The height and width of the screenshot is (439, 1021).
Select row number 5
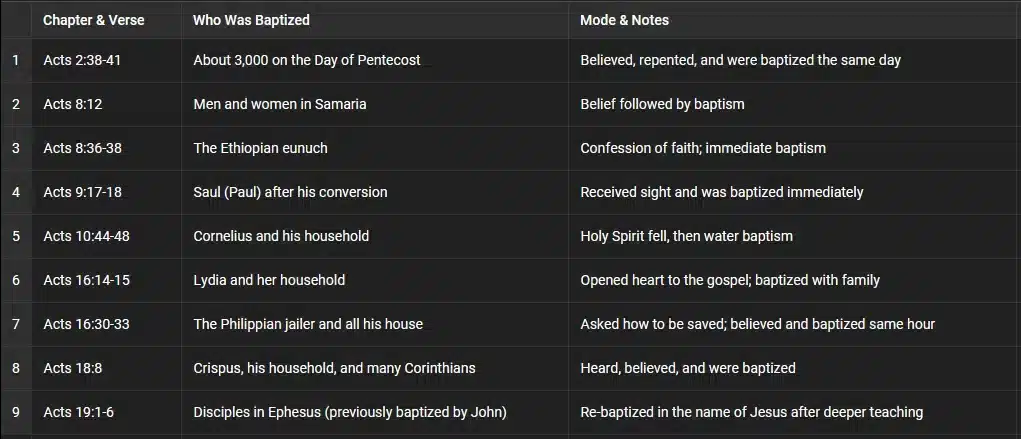tap(16, 236)
